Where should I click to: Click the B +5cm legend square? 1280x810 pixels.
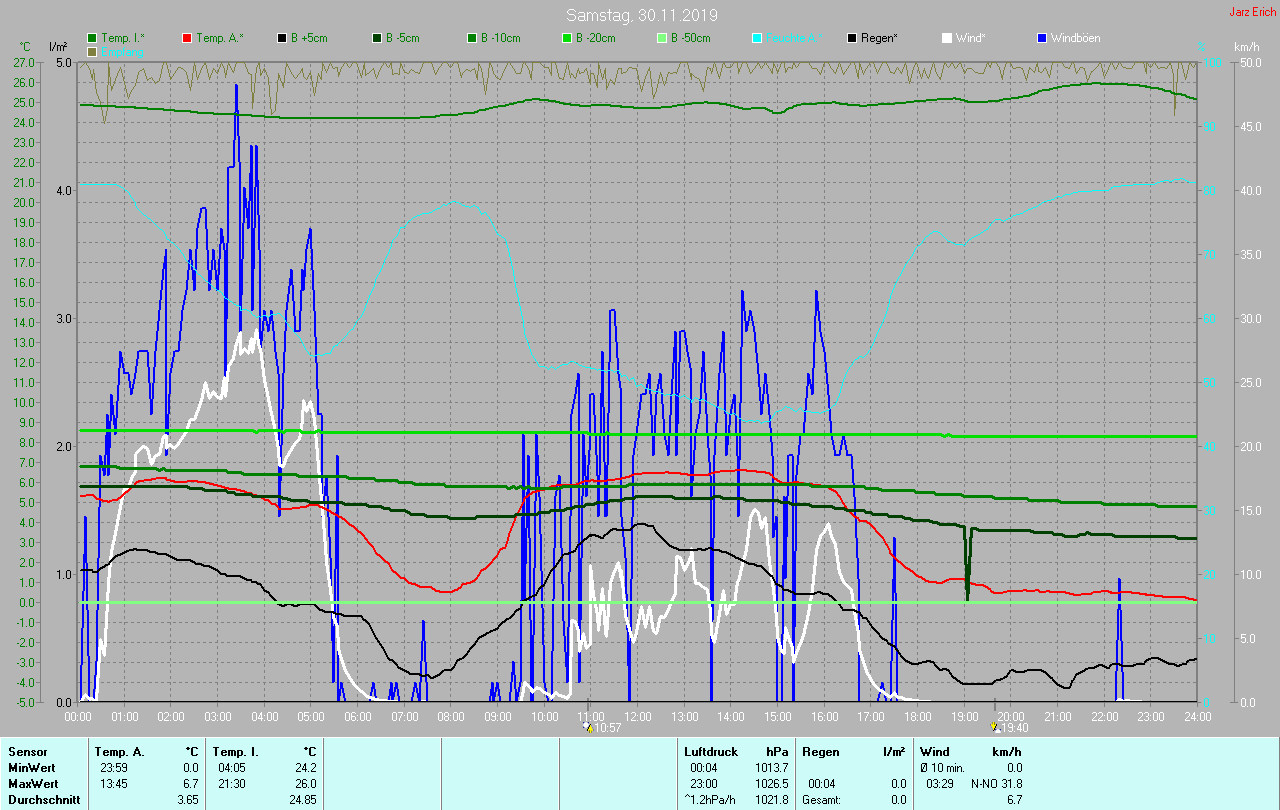(282, 38)
